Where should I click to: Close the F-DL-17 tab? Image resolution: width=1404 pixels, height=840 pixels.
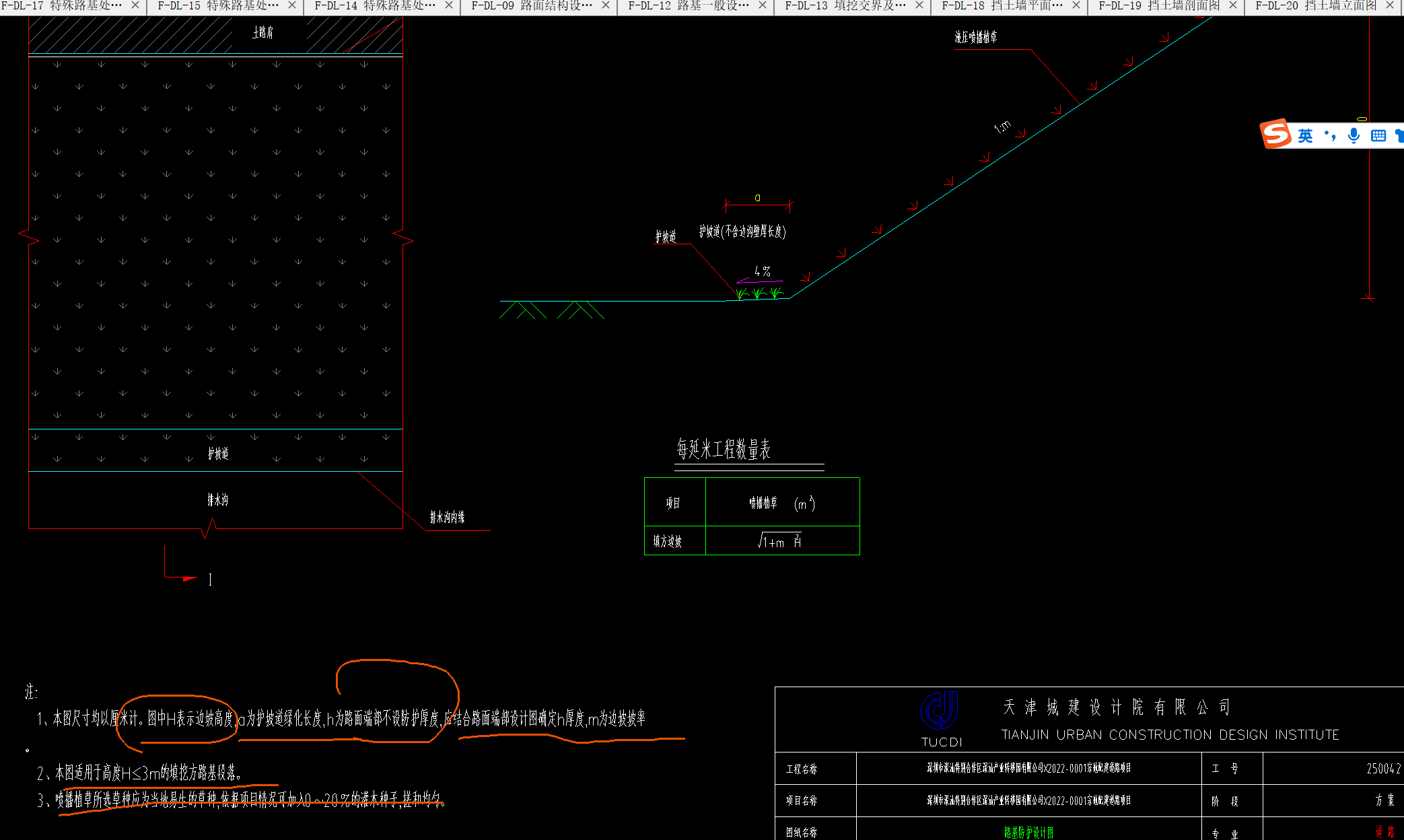[x=135, y=5]
